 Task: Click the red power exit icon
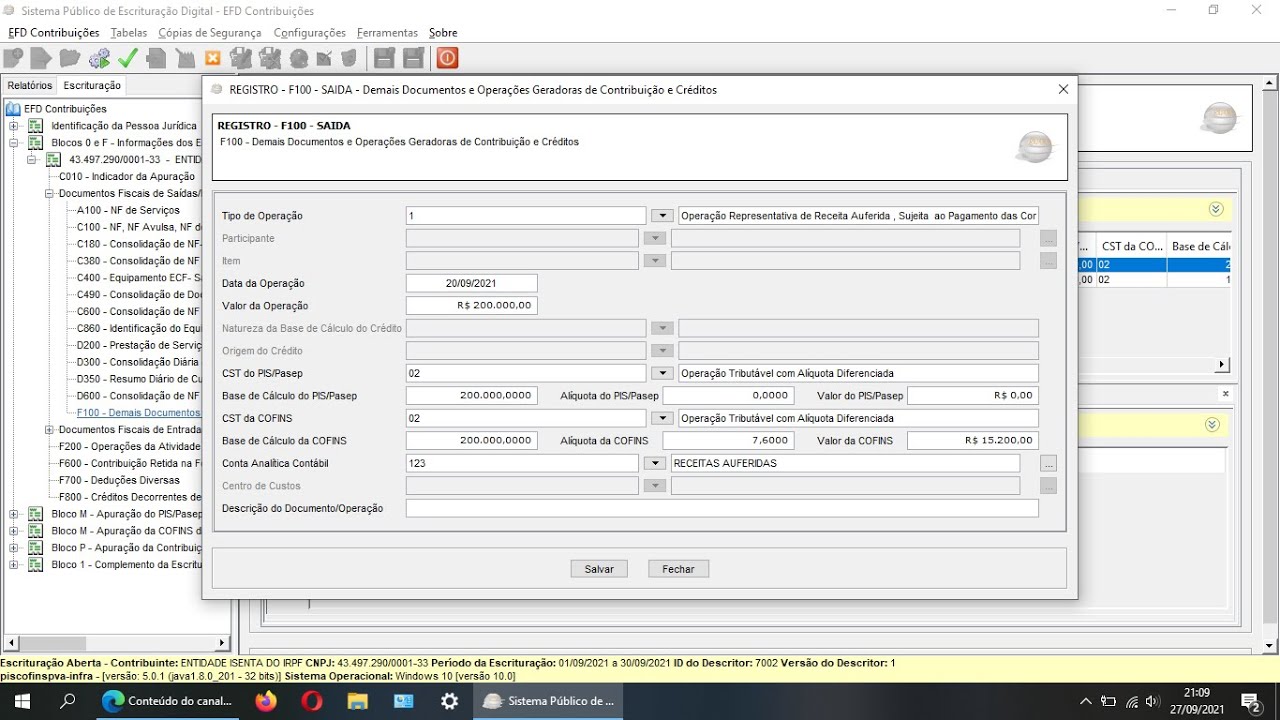pyautogui.click(x=447, y=58)
